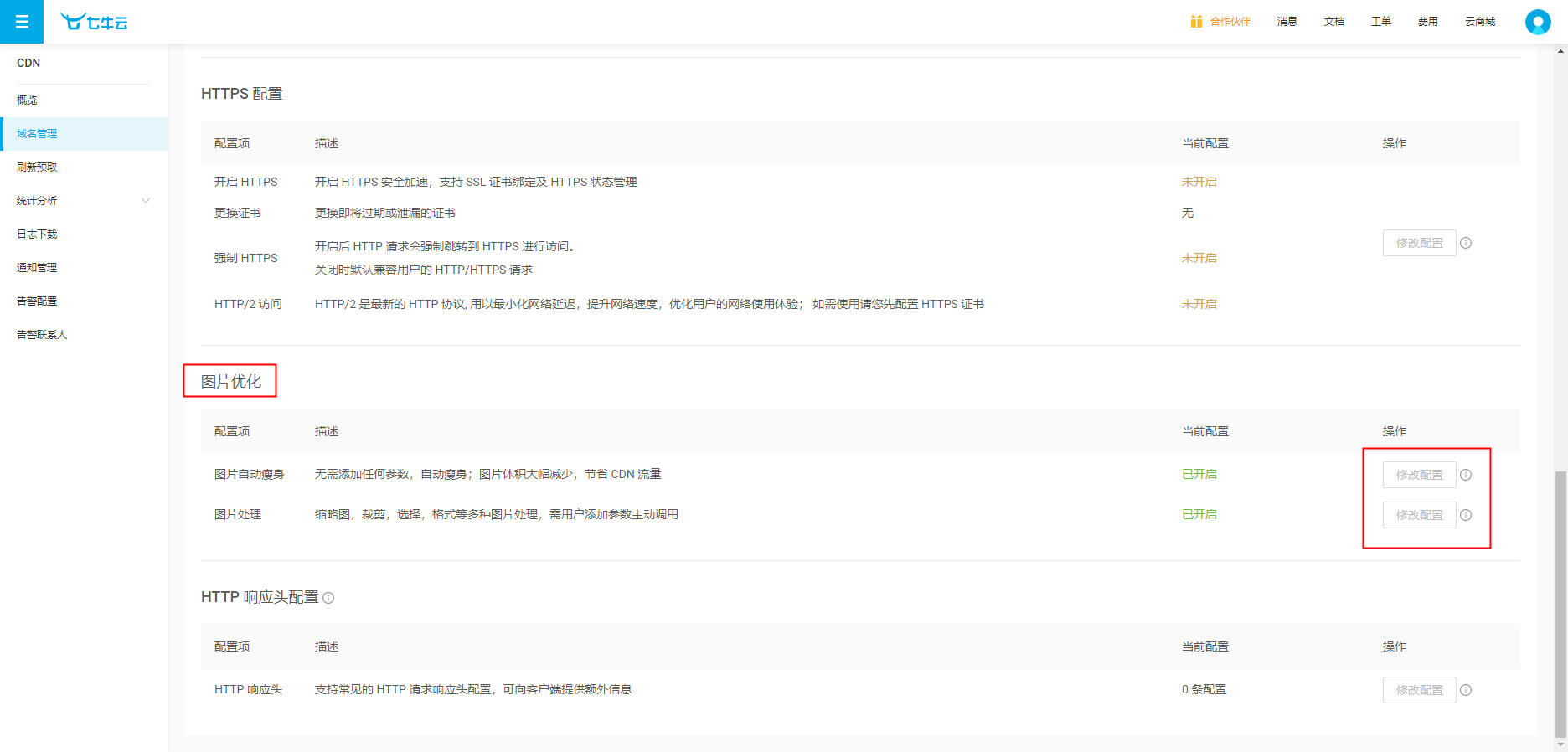Open the user avatar icon
Screen dimensions: 1568x752
[x=1538, y=22]
